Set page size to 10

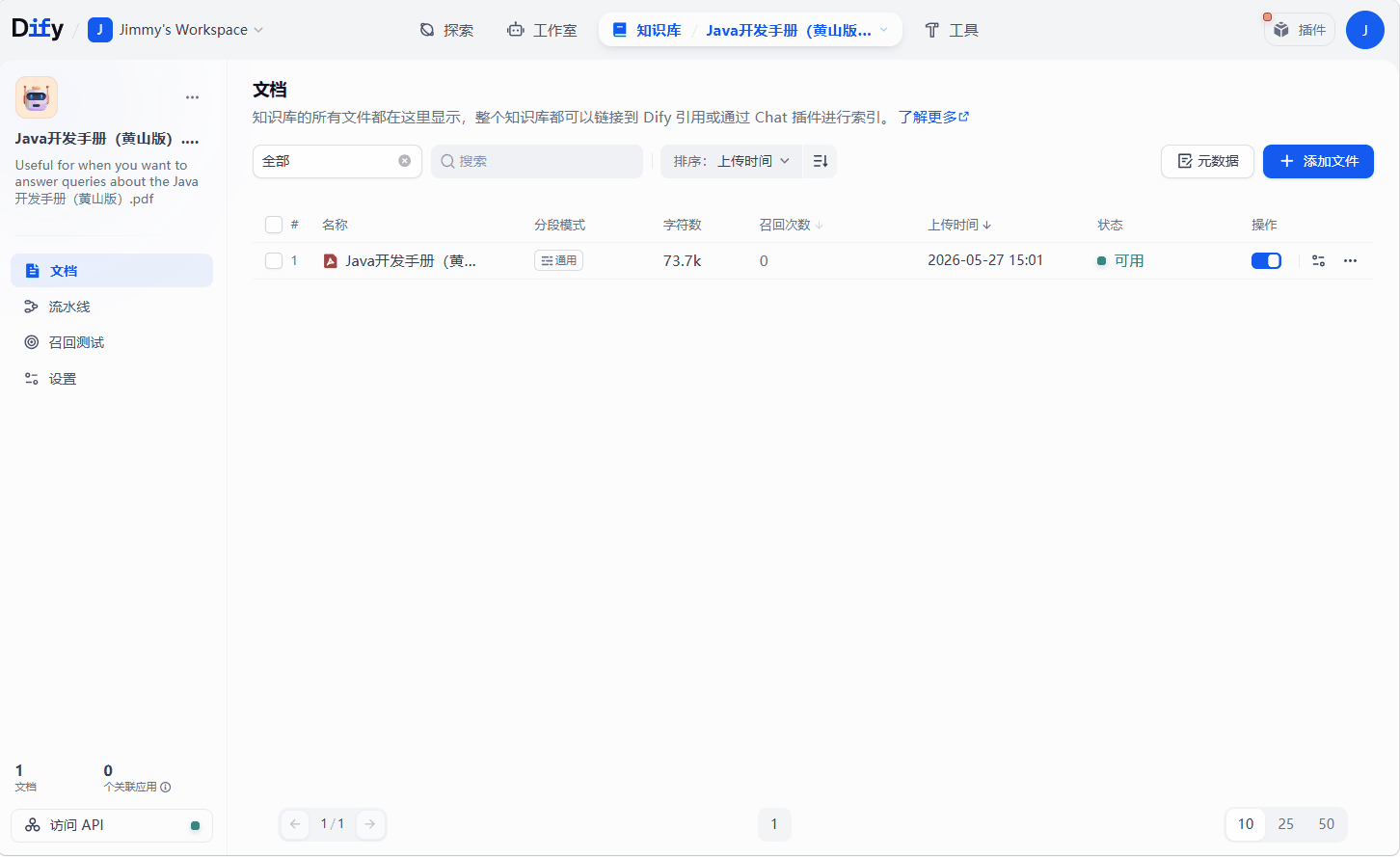1246,824
